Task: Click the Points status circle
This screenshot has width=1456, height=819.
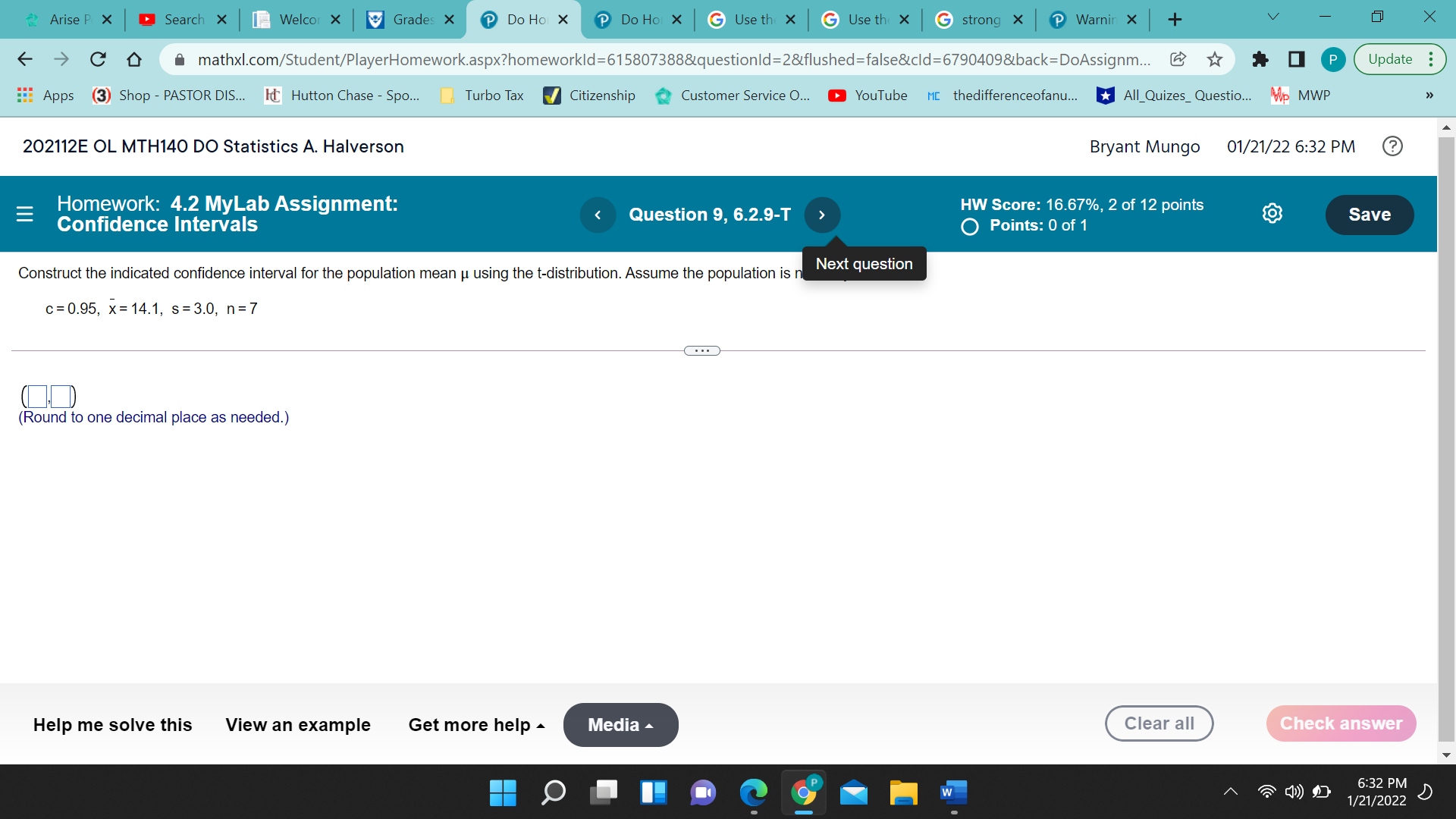Action: coord(969,226)
